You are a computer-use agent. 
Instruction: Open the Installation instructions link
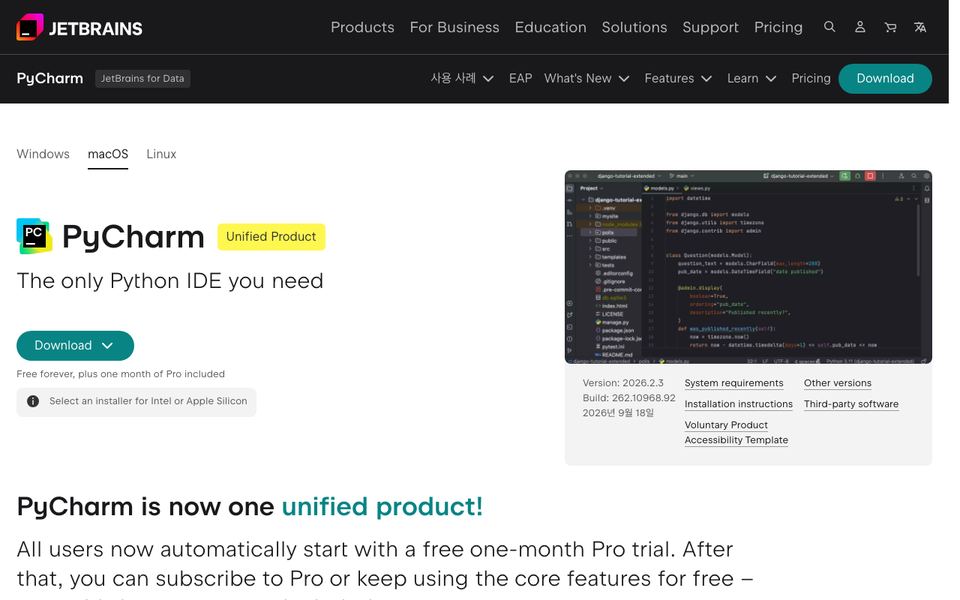[738, 404]
